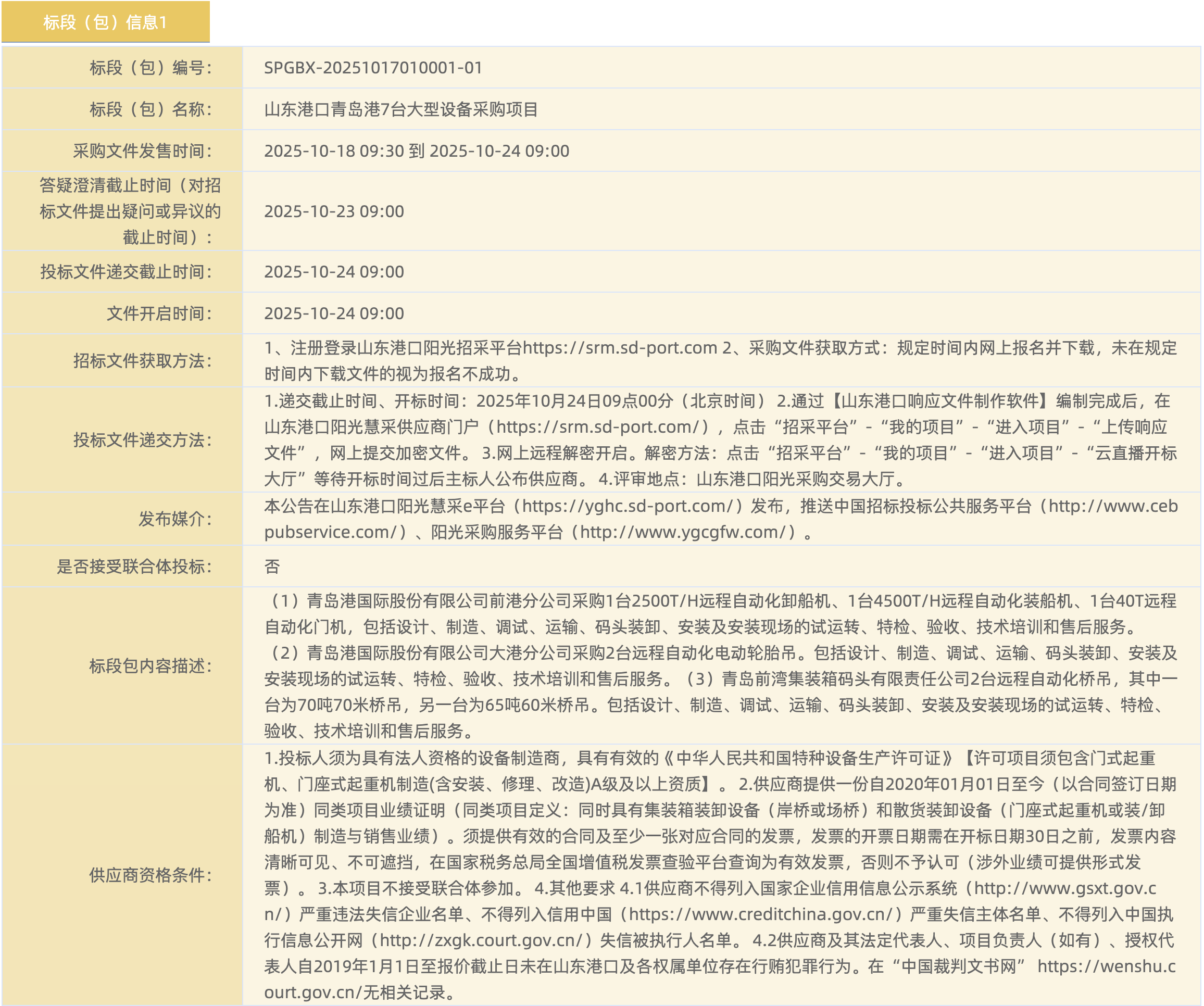This screenshot has width=1204, height=1006.
Task: Open the http://zxgk.court.gov.cn/ link
Action: pyautogui.click(x=485, y=940)
